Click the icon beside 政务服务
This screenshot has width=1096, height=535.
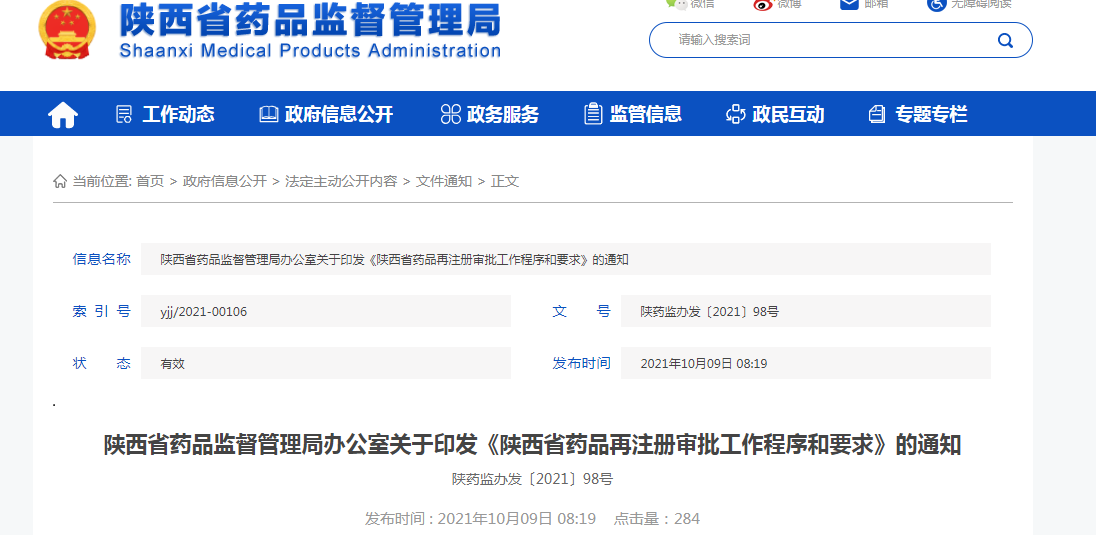451,114
